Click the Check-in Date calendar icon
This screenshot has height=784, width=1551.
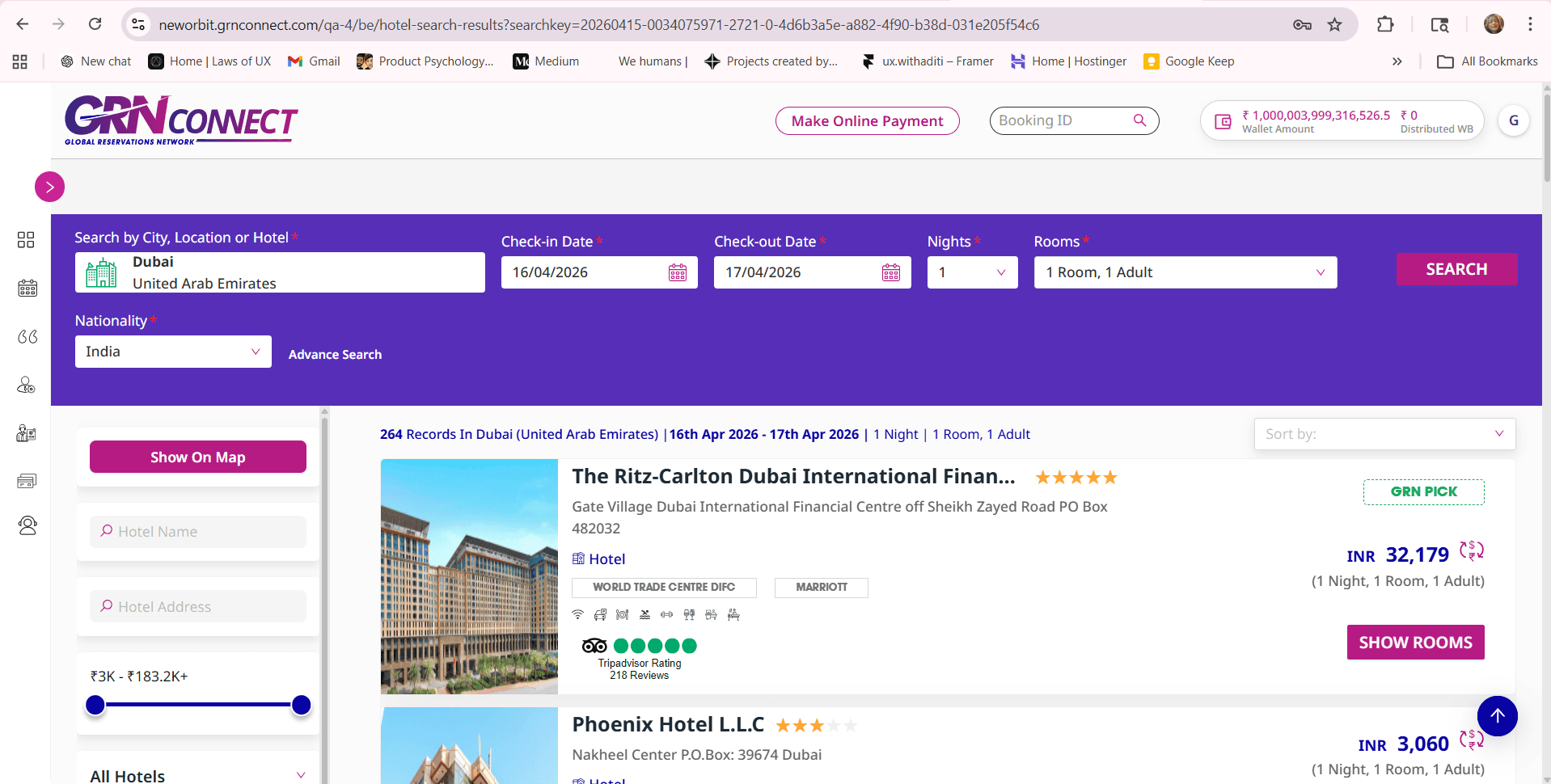click(678, 272)
